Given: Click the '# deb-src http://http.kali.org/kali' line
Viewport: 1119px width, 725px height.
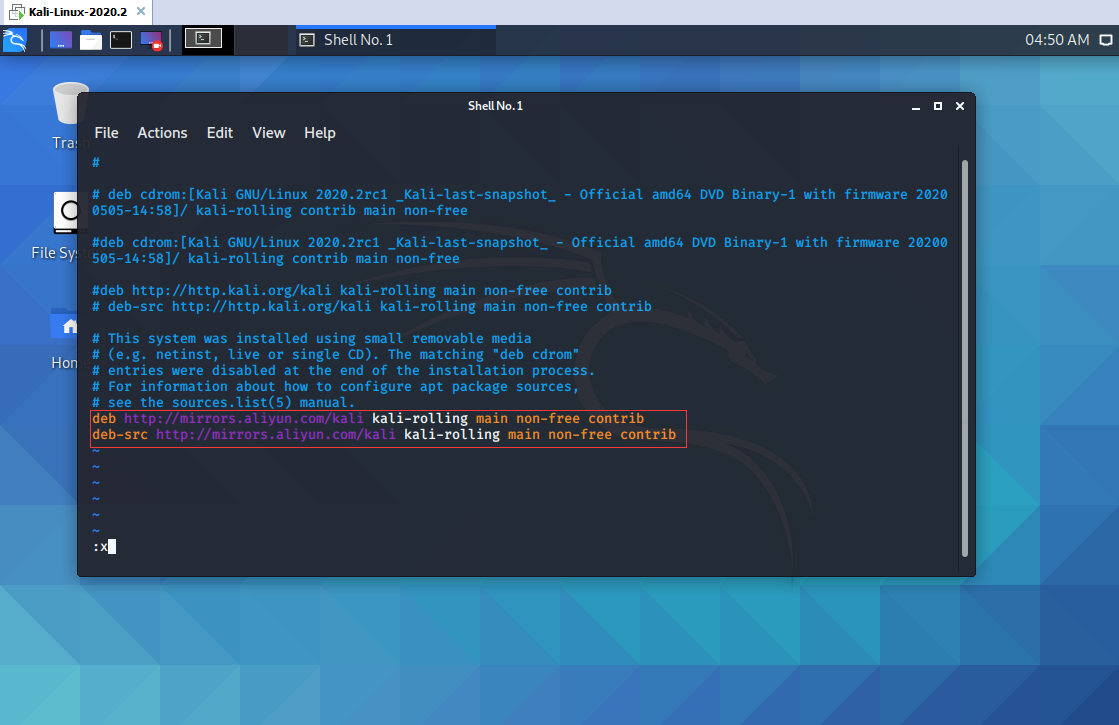Looking at the screenshot, I should coord(372,307).
